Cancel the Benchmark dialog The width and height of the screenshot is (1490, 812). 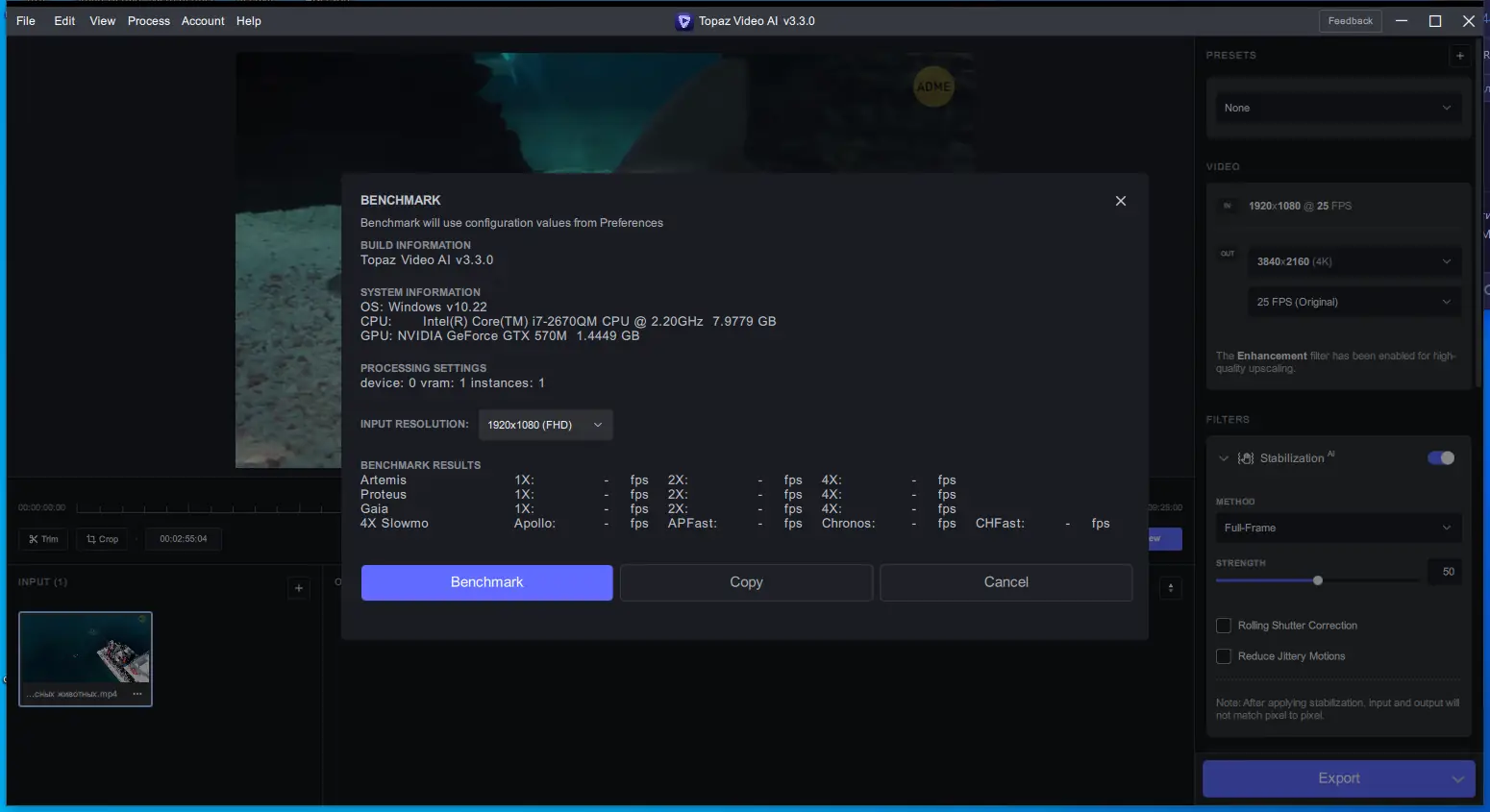click(x=1006, y=582)
